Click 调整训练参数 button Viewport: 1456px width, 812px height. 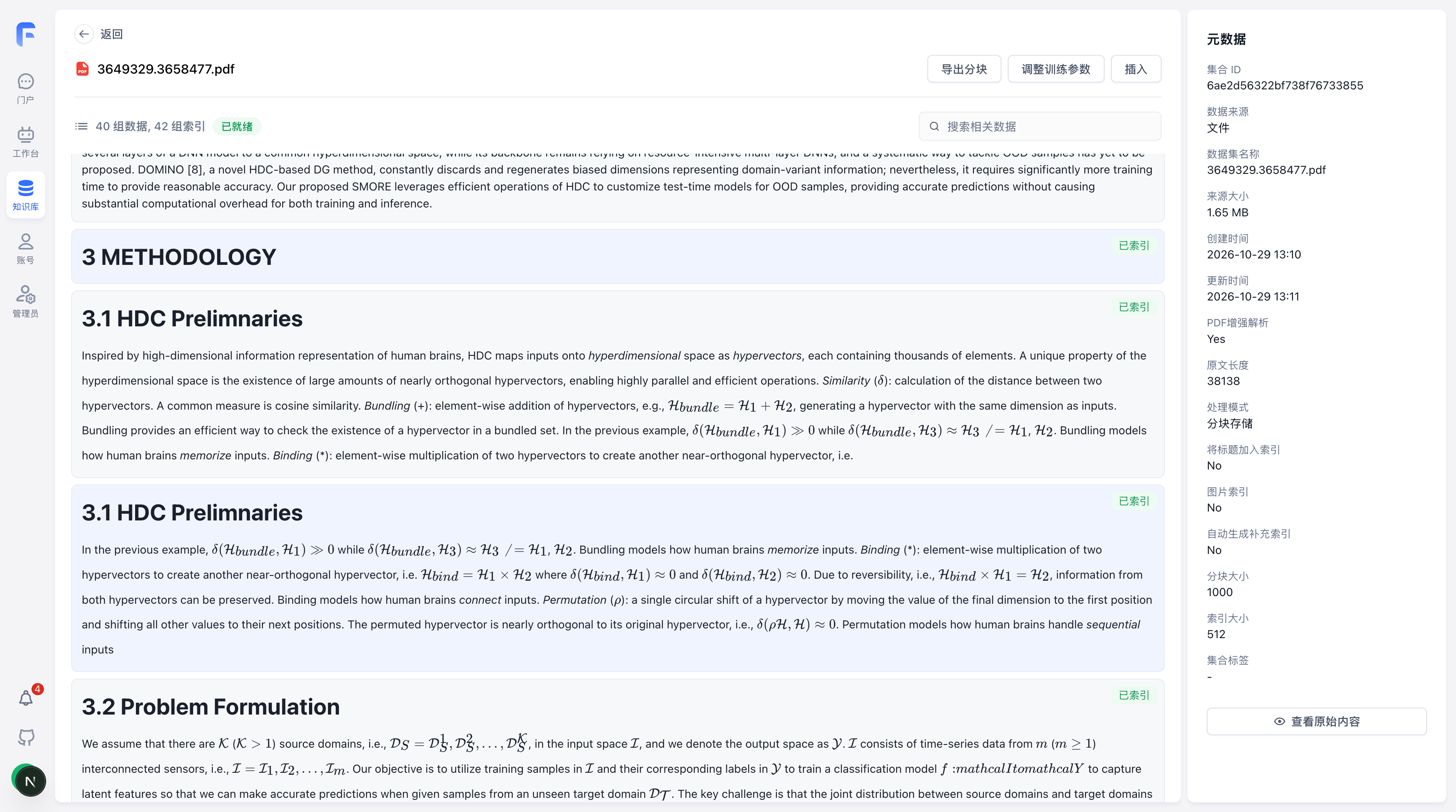coord(1055,69)
